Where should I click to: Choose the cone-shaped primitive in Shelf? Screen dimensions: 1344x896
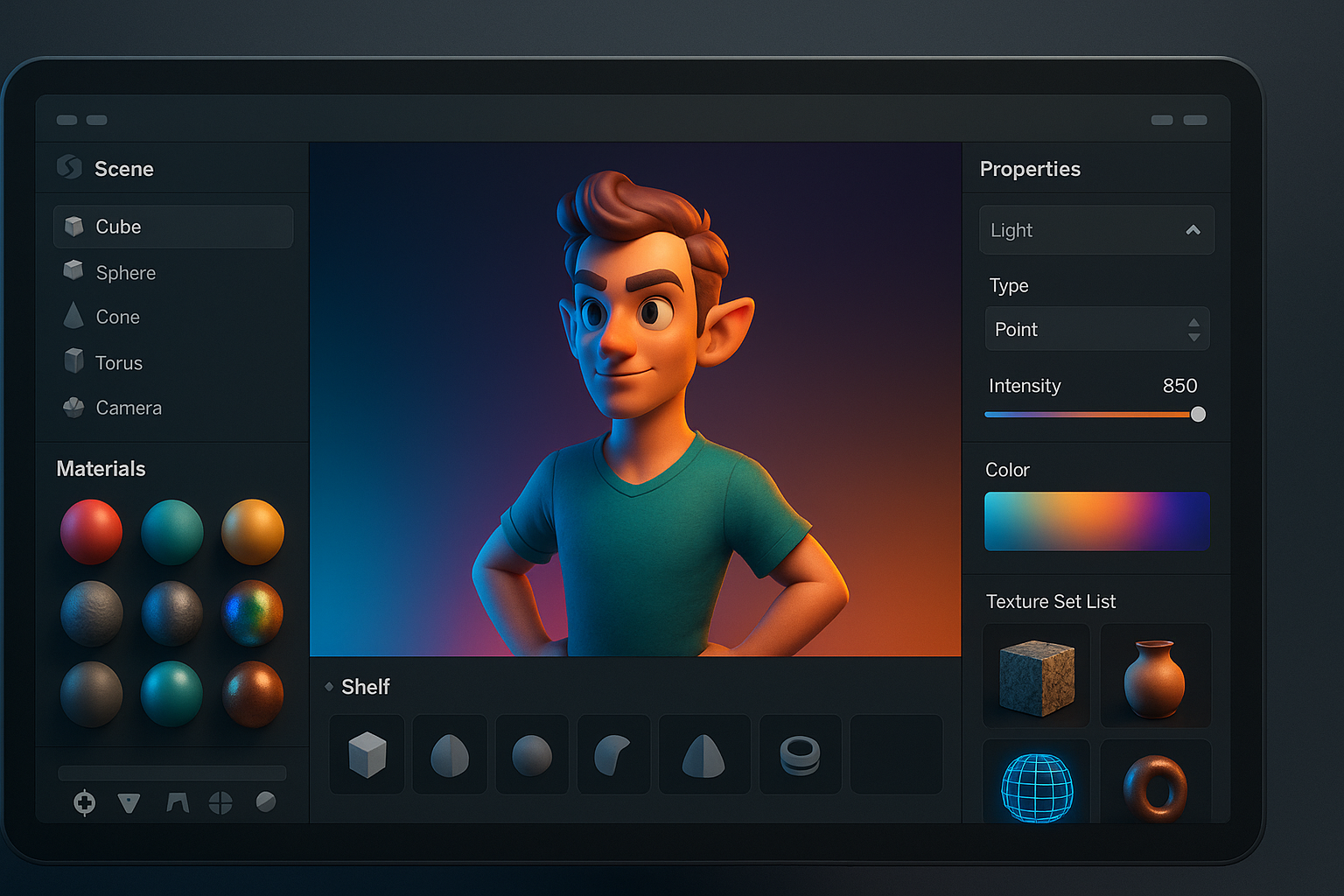pyautogui.click(x=703, y=754)
